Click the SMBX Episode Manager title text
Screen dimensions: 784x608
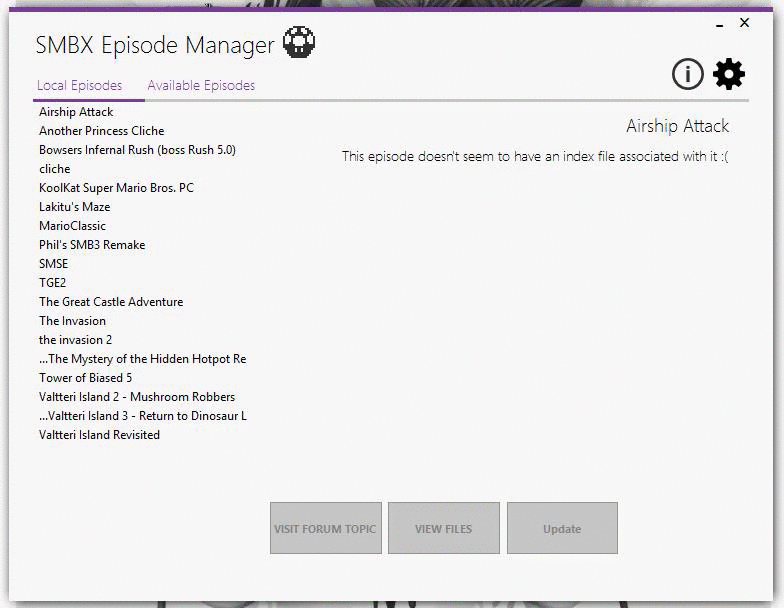tap(155, 45)
